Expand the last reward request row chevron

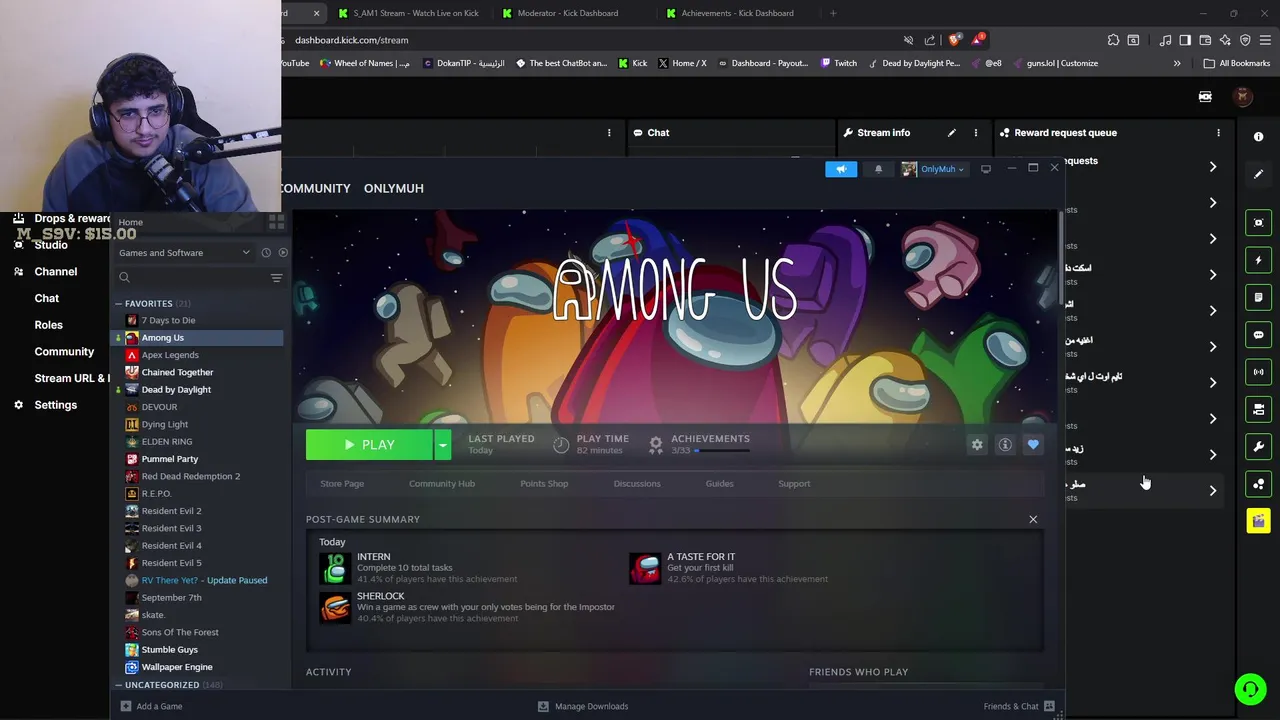point(1213,491)
